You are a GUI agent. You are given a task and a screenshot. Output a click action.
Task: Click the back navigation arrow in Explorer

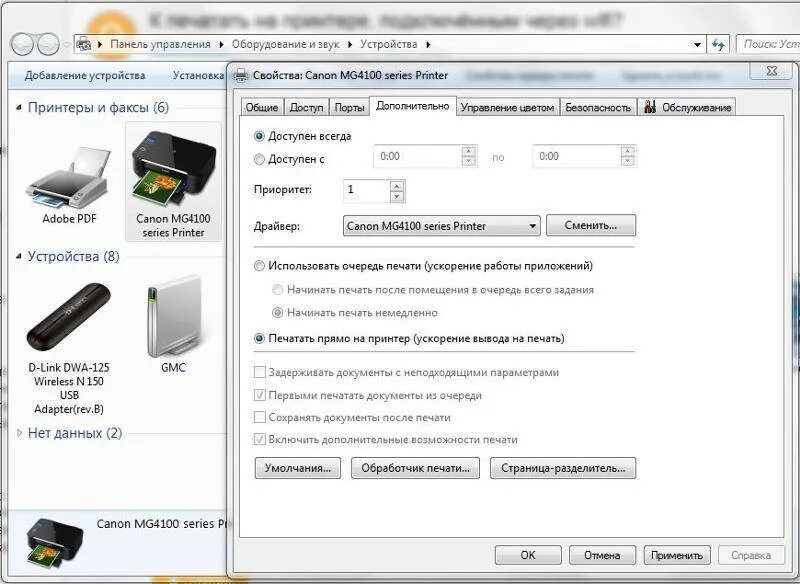click(22, 45)
